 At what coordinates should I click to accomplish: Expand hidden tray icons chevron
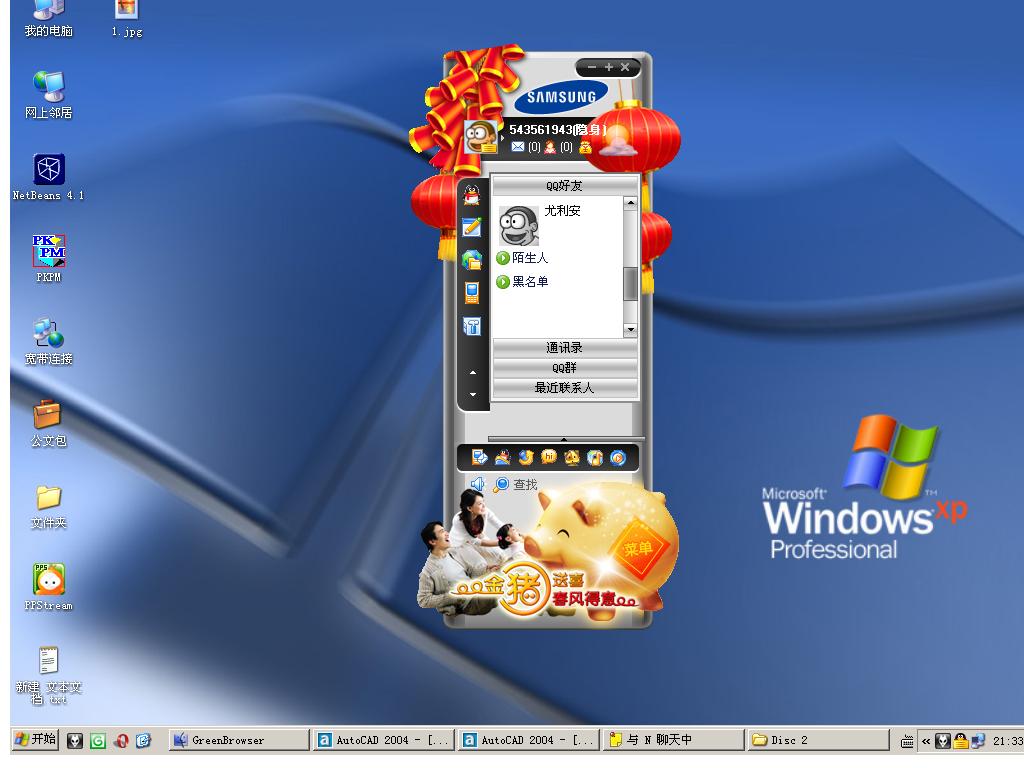click(926, 741)
